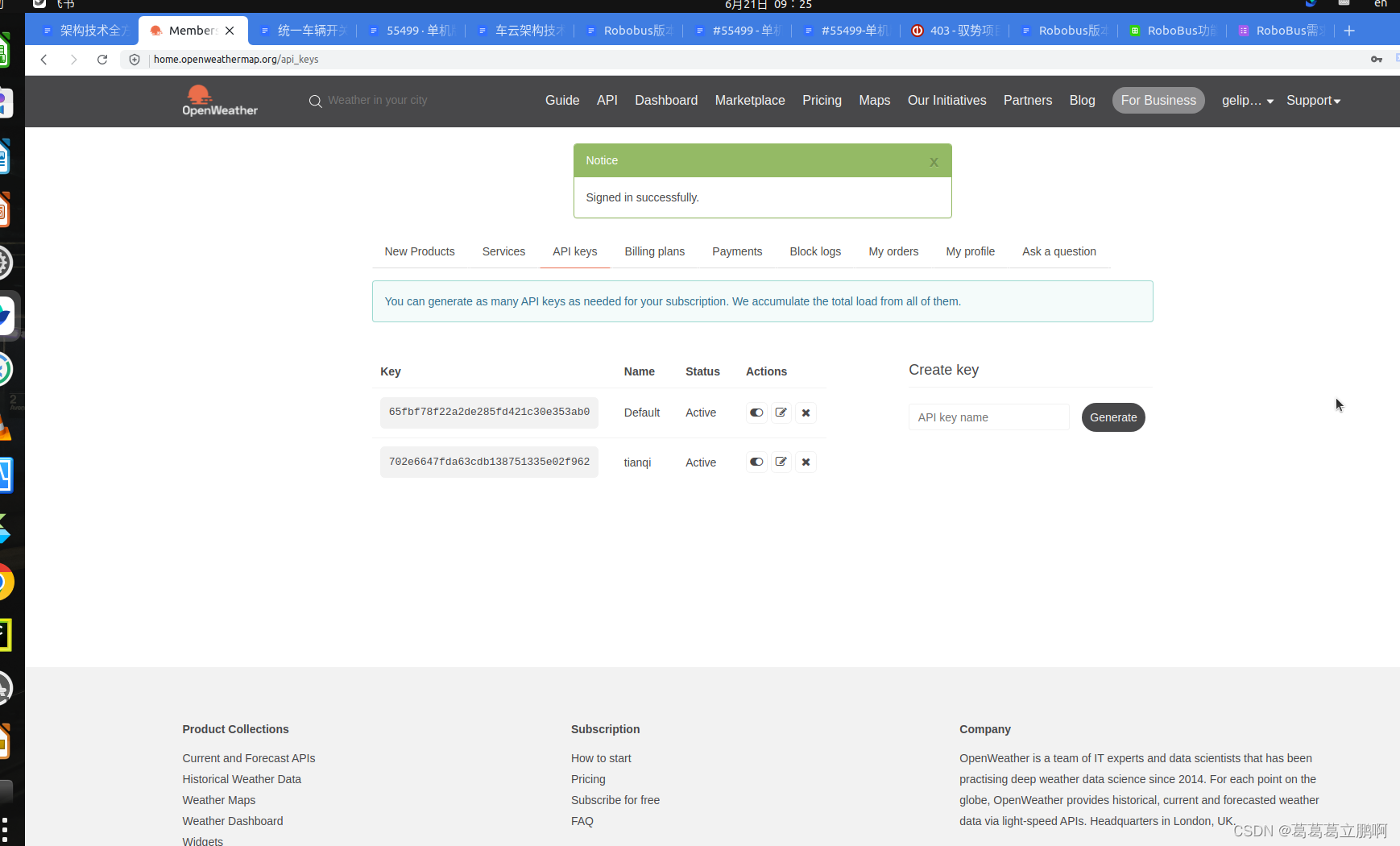
Task: Open Weather Dashboard footer link
Action: (x=233, y=821)
